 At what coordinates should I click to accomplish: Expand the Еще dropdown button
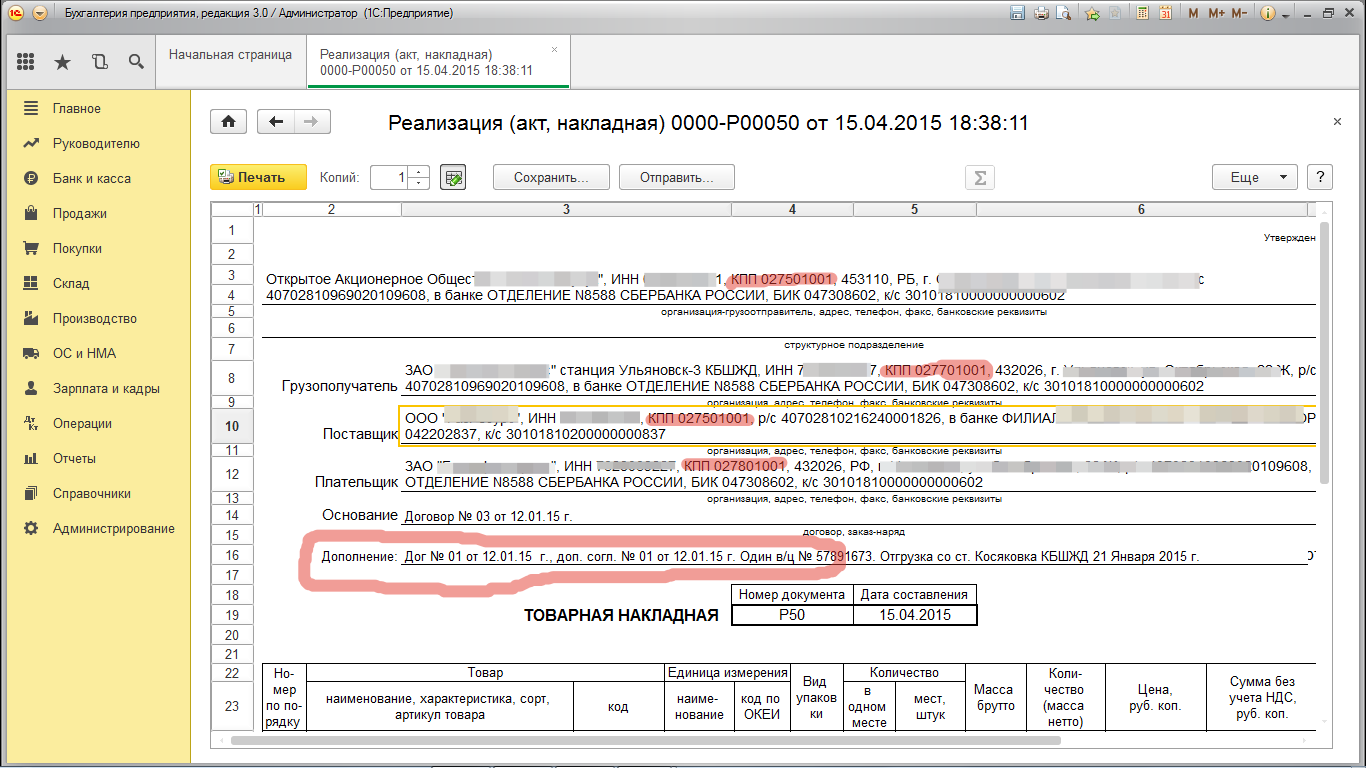[1254, 177]
